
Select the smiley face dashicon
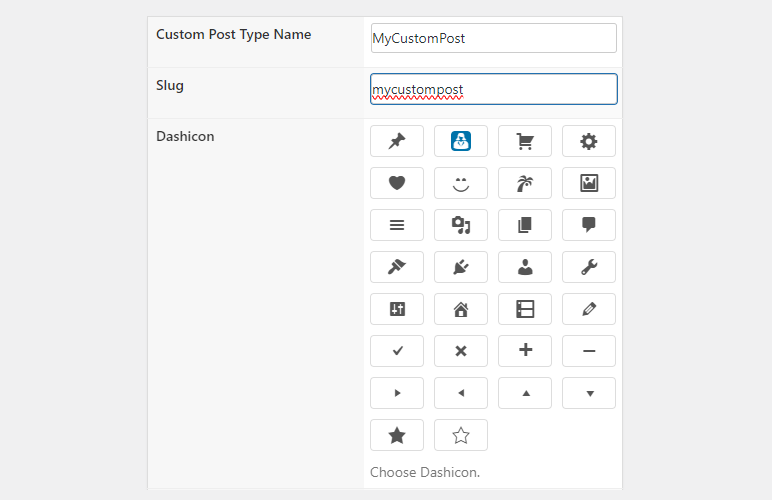pos(461,183)
